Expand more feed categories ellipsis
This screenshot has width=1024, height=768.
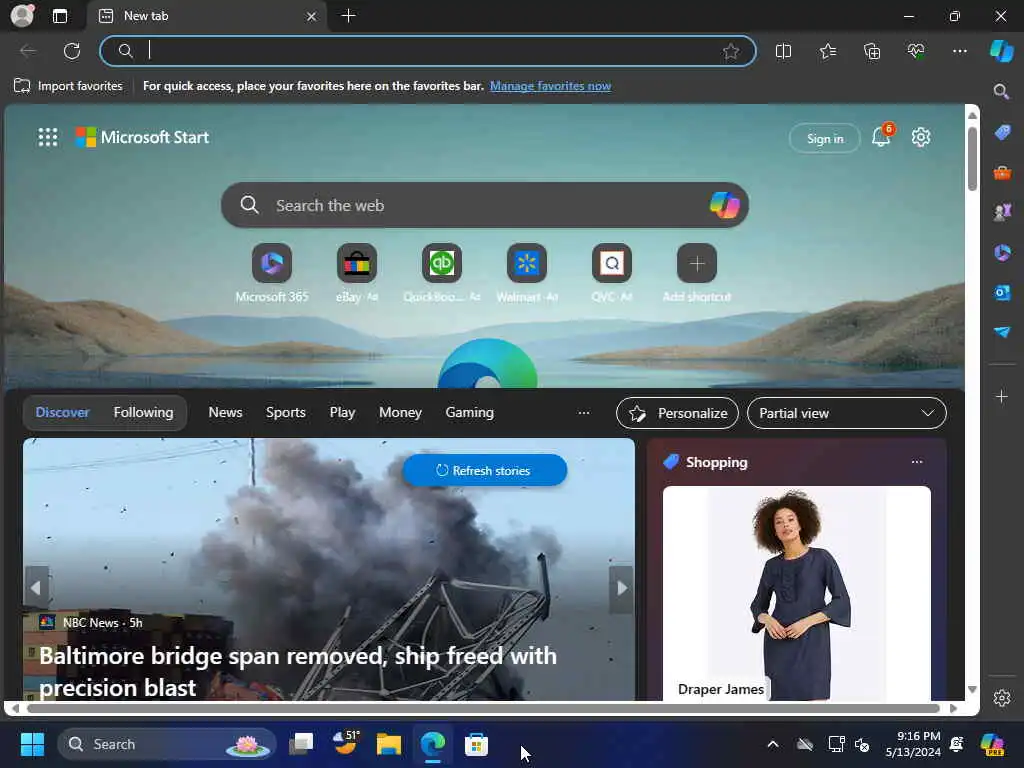584,413
